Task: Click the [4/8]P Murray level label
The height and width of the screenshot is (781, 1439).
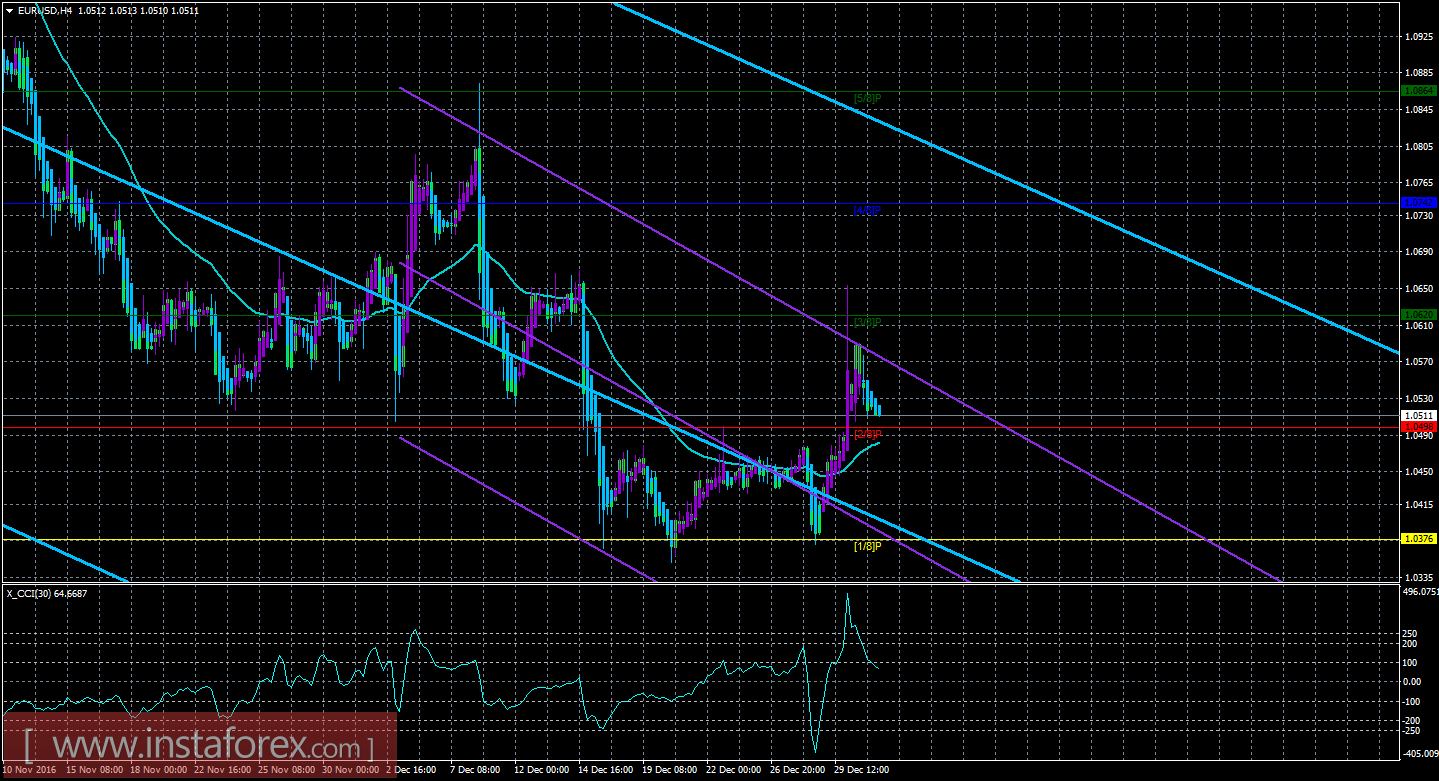Action: pos(867,210)
